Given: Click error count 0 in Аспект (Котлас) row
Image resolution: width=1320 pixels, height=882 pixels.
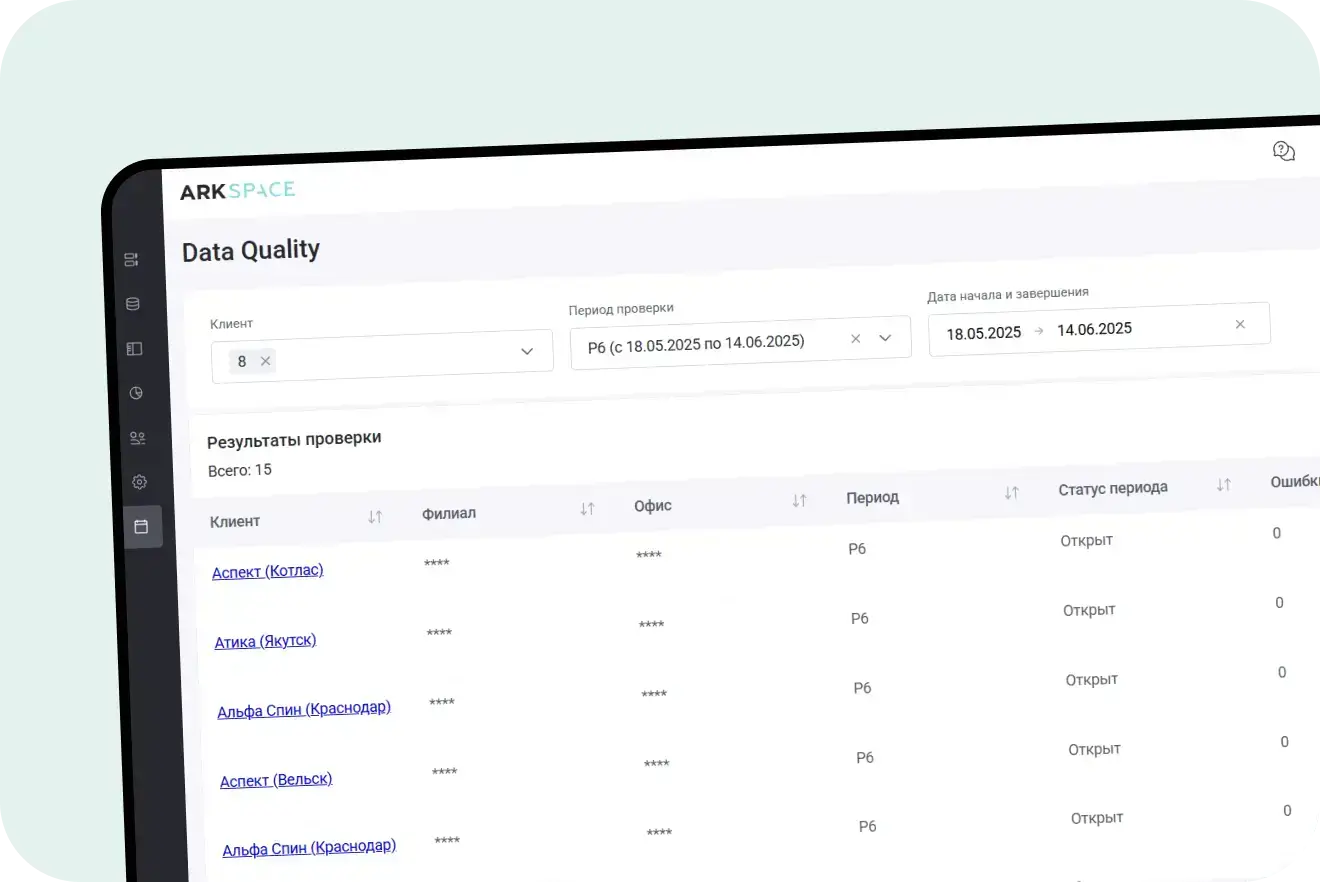Looking at the screenshot, I should (1277, 533).
